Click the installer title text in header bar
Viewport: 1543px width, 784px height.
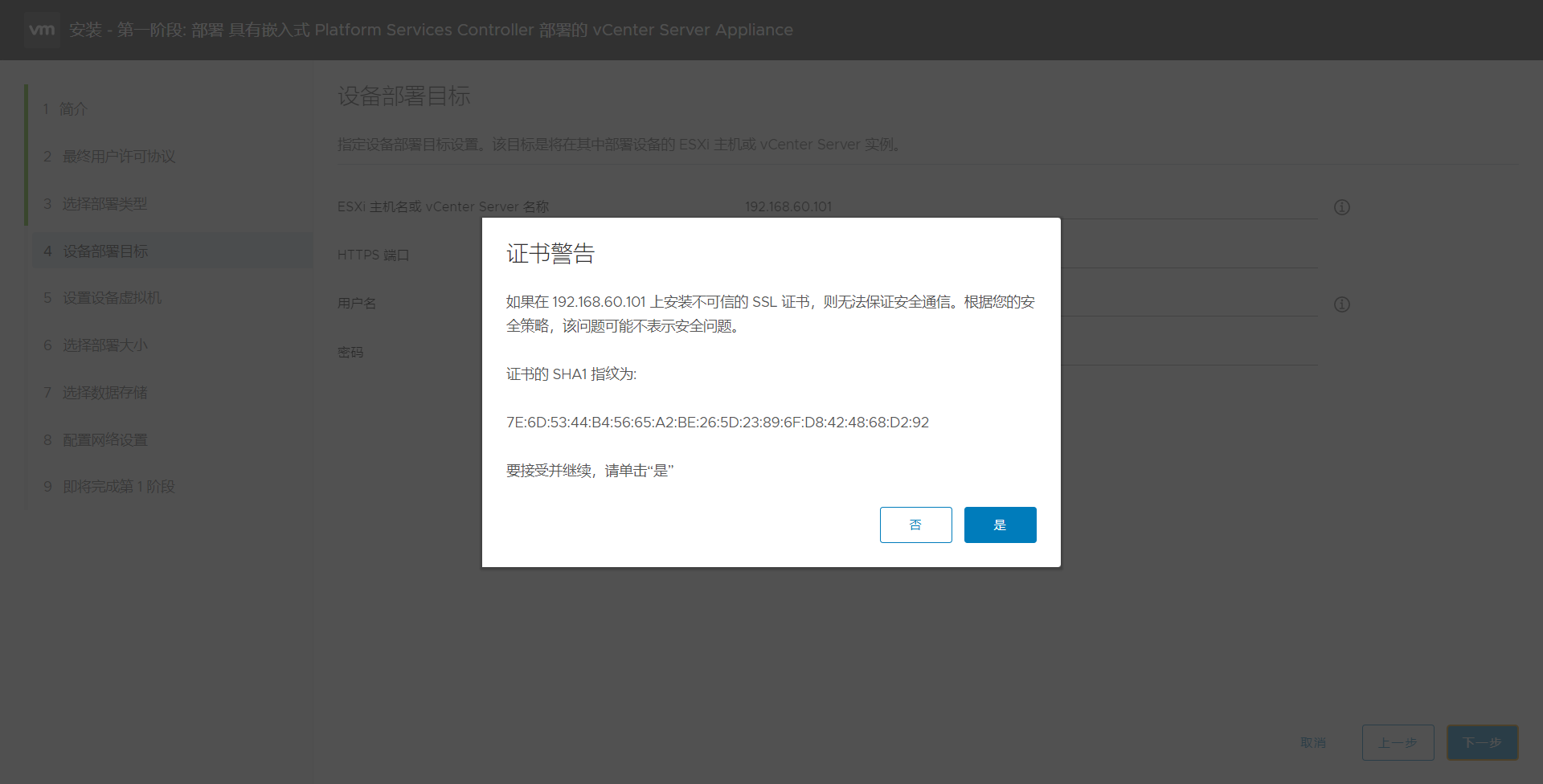(431, 30)
